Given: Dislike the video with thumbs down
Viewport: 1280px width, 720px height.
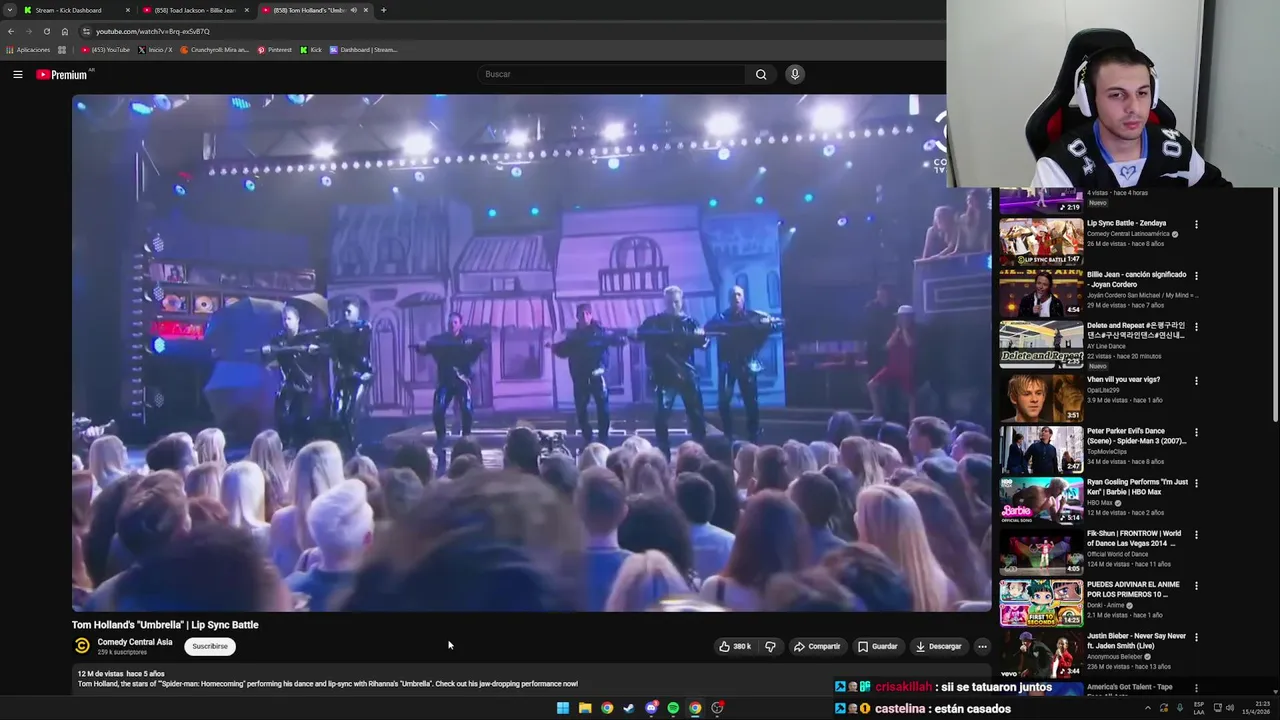Looking at the screenshot, I should [x=770, y=646].
